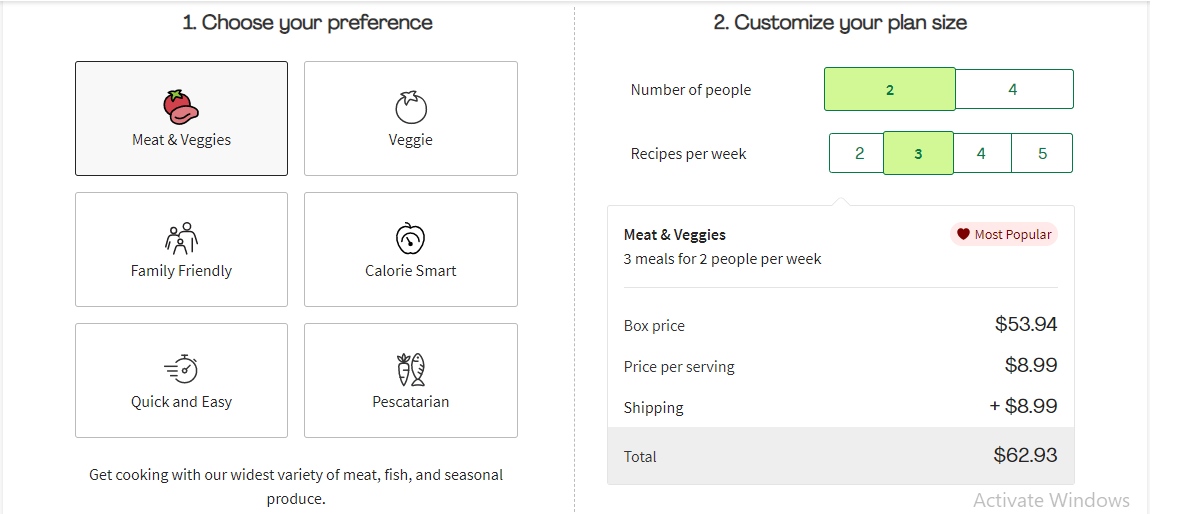Select the Meat & Veggies preference card
The image size is (1200, 514).
[181, 119]
